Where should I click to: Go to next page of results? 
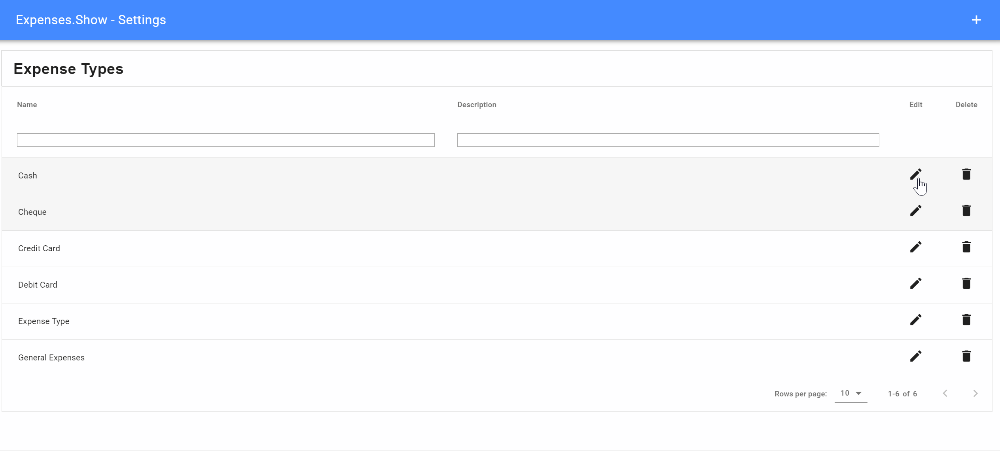tap(975, 394)
